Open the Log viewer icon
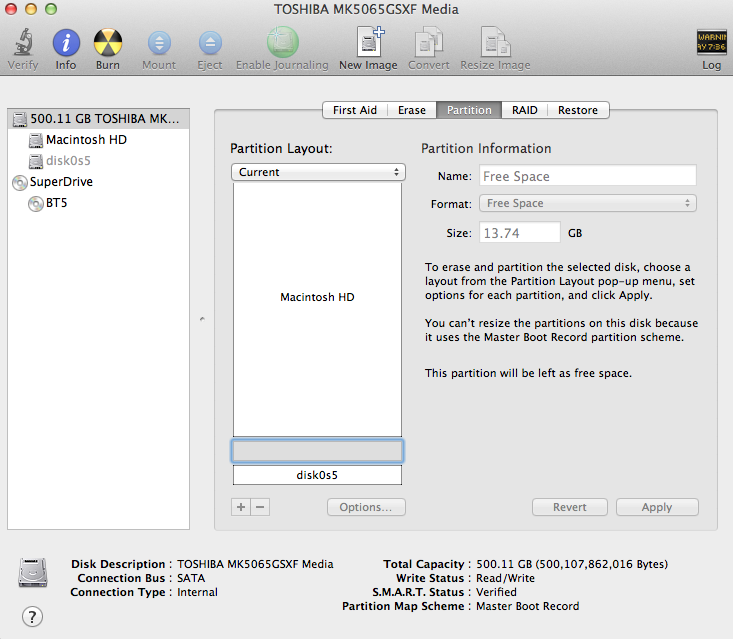Screen dimensions: 733x639 711,43
